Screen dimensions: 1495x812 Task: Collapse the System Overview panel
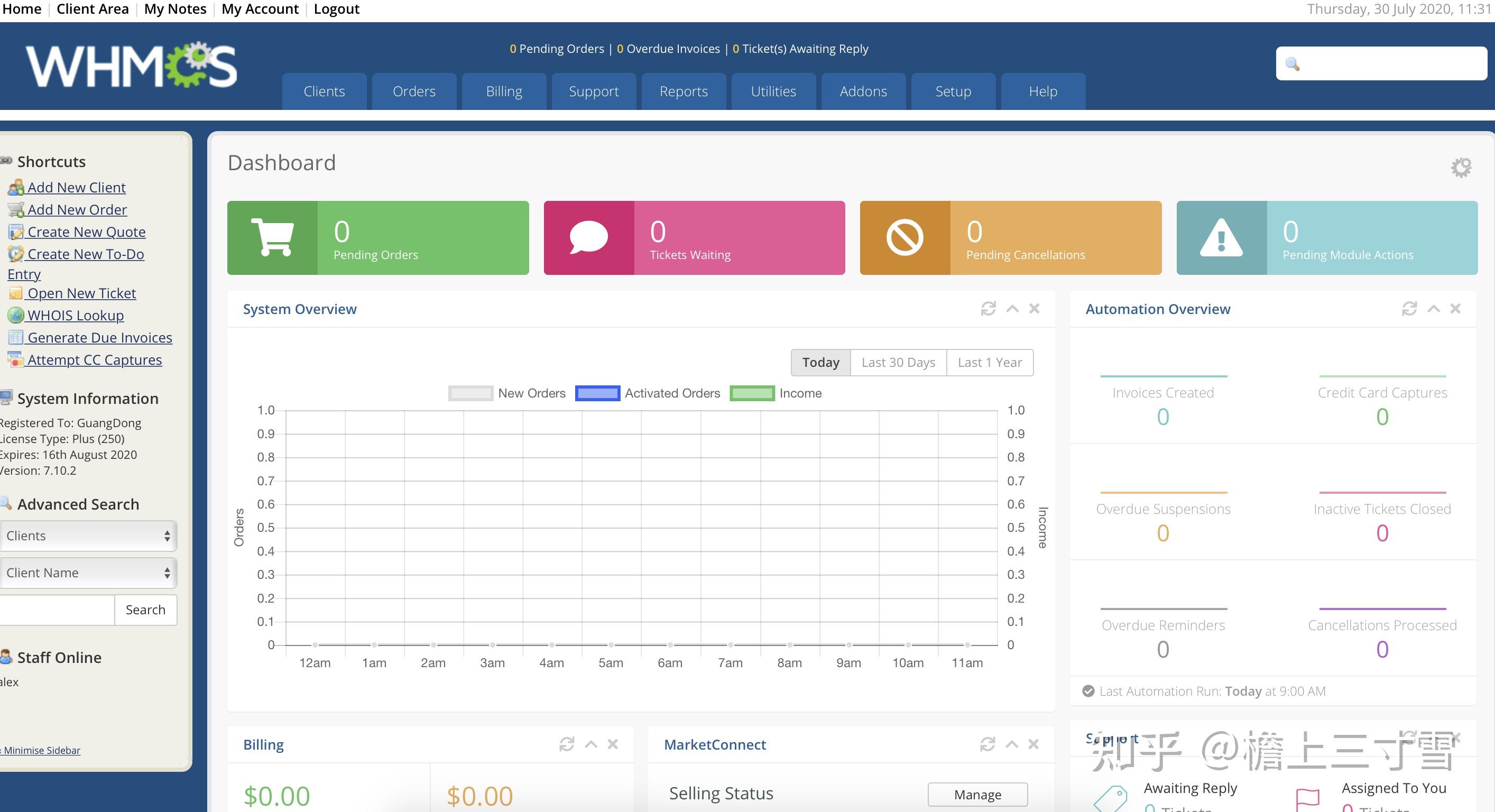[1012, 308]
